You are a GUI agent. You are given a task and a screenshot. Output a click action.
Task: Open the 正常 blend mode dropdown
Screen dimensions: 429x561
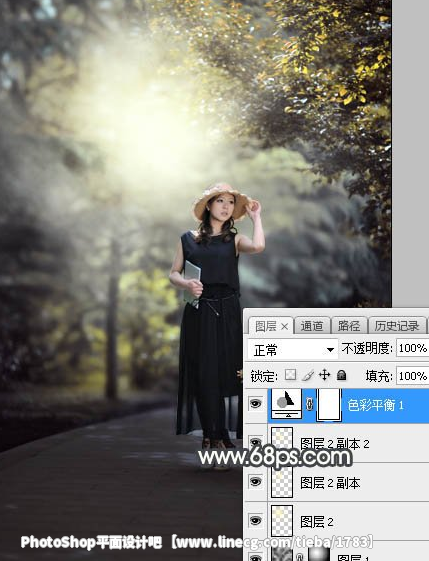coord(293,349)
